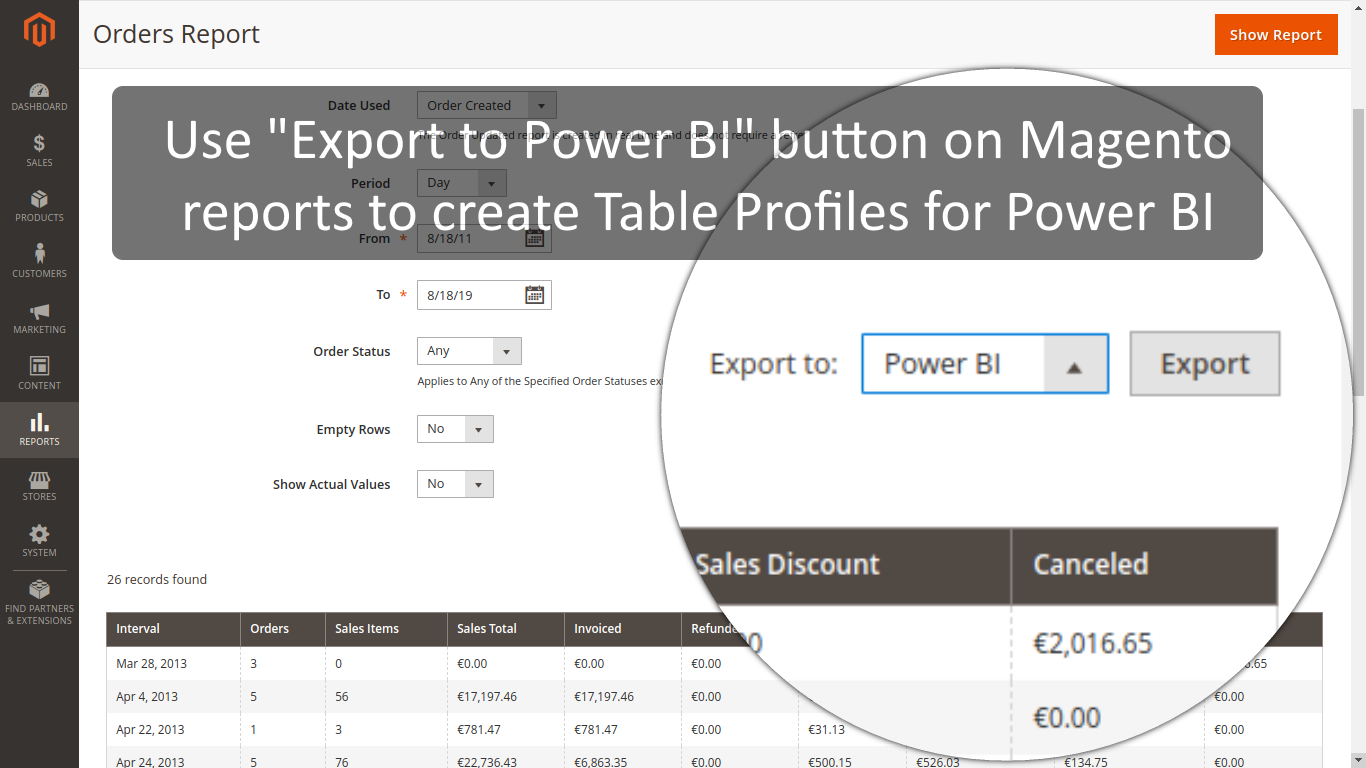The height and width of the screenshot is (768, 1366).
Task: Open the Products section
Action: pos(39,207)
